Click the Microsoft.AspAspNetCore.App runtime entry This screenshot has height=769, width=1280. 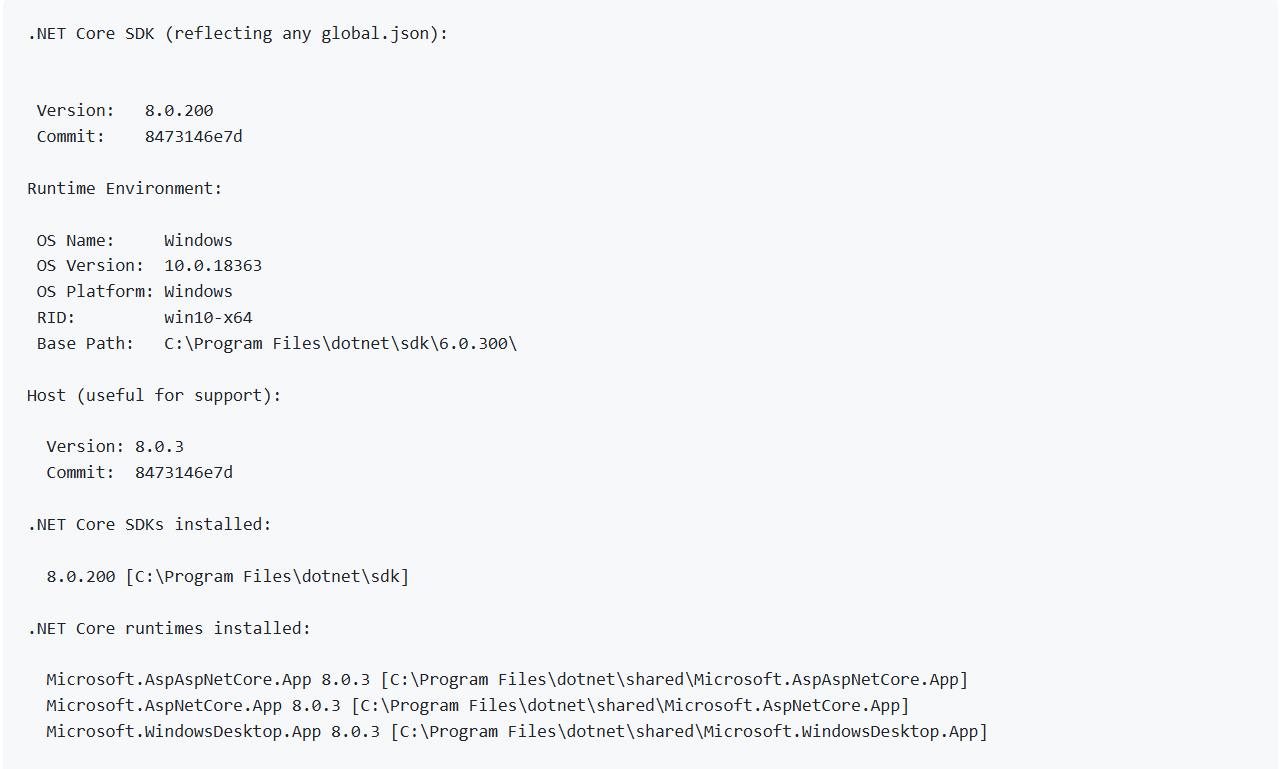(507, 680)
